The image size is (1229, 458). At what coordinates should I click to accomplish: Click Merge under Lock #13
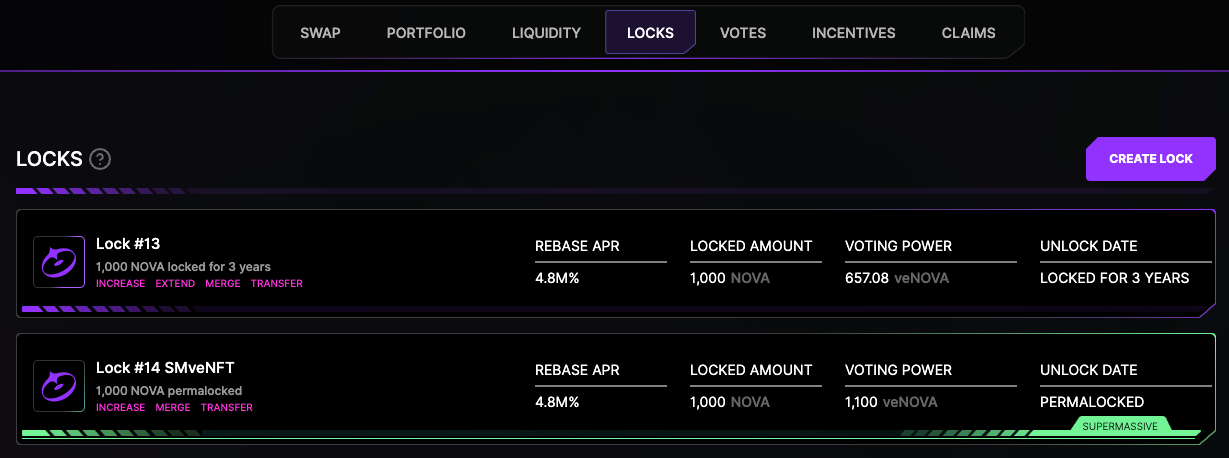(222, 284)
